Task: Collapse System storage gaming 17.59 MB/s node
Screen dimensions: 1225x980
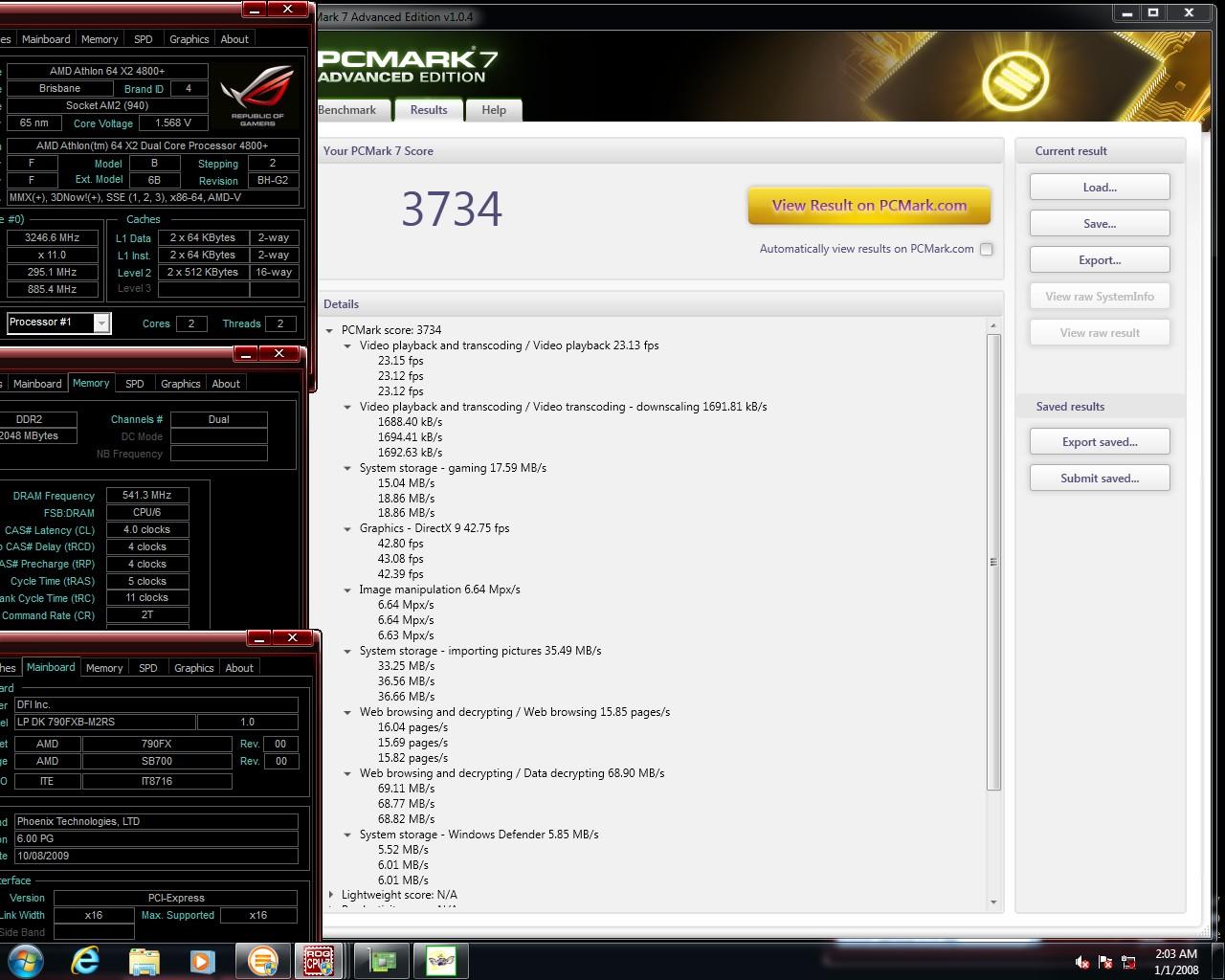Action: coord(348,468)
